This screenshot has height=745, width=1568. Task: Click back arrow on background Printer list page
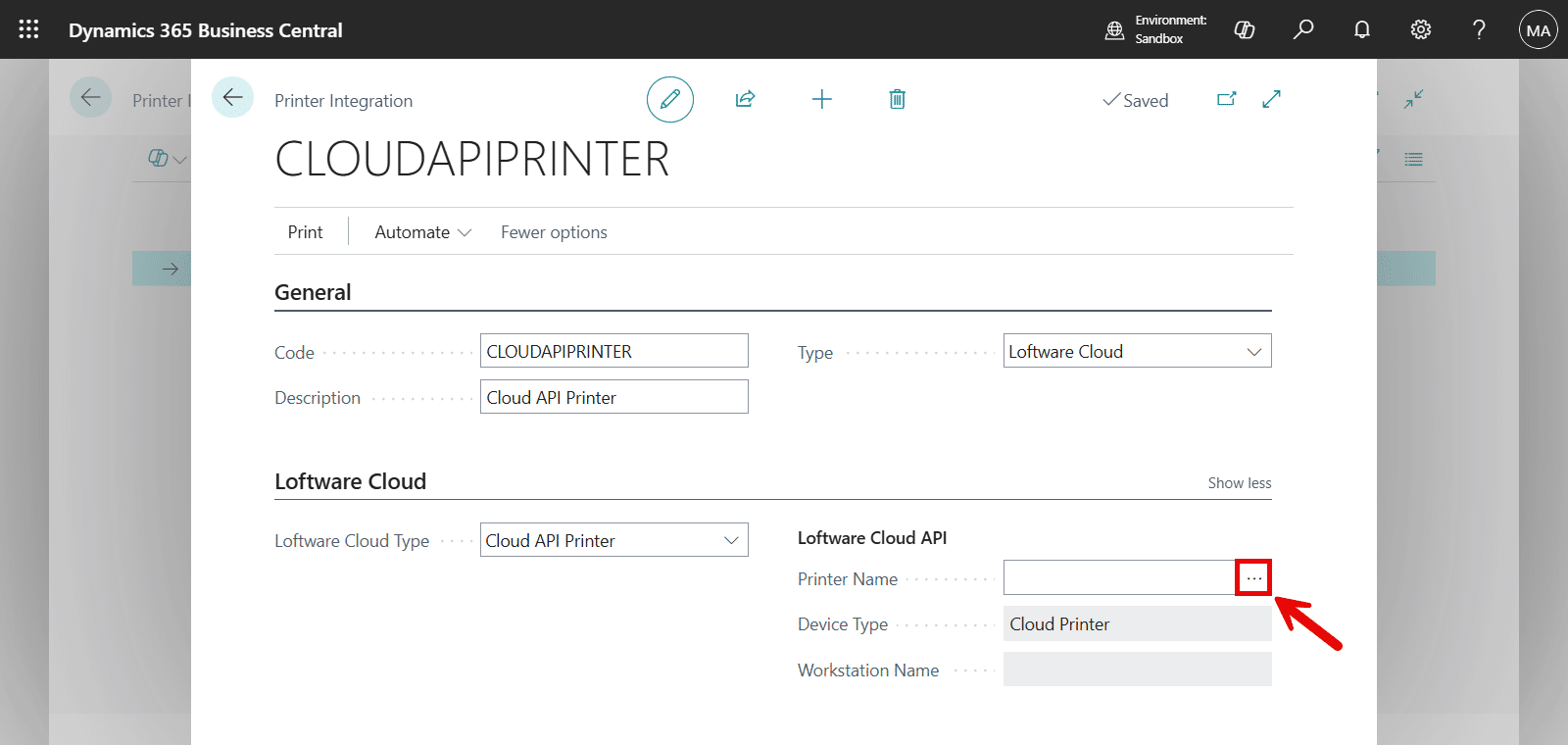[90, 97]
